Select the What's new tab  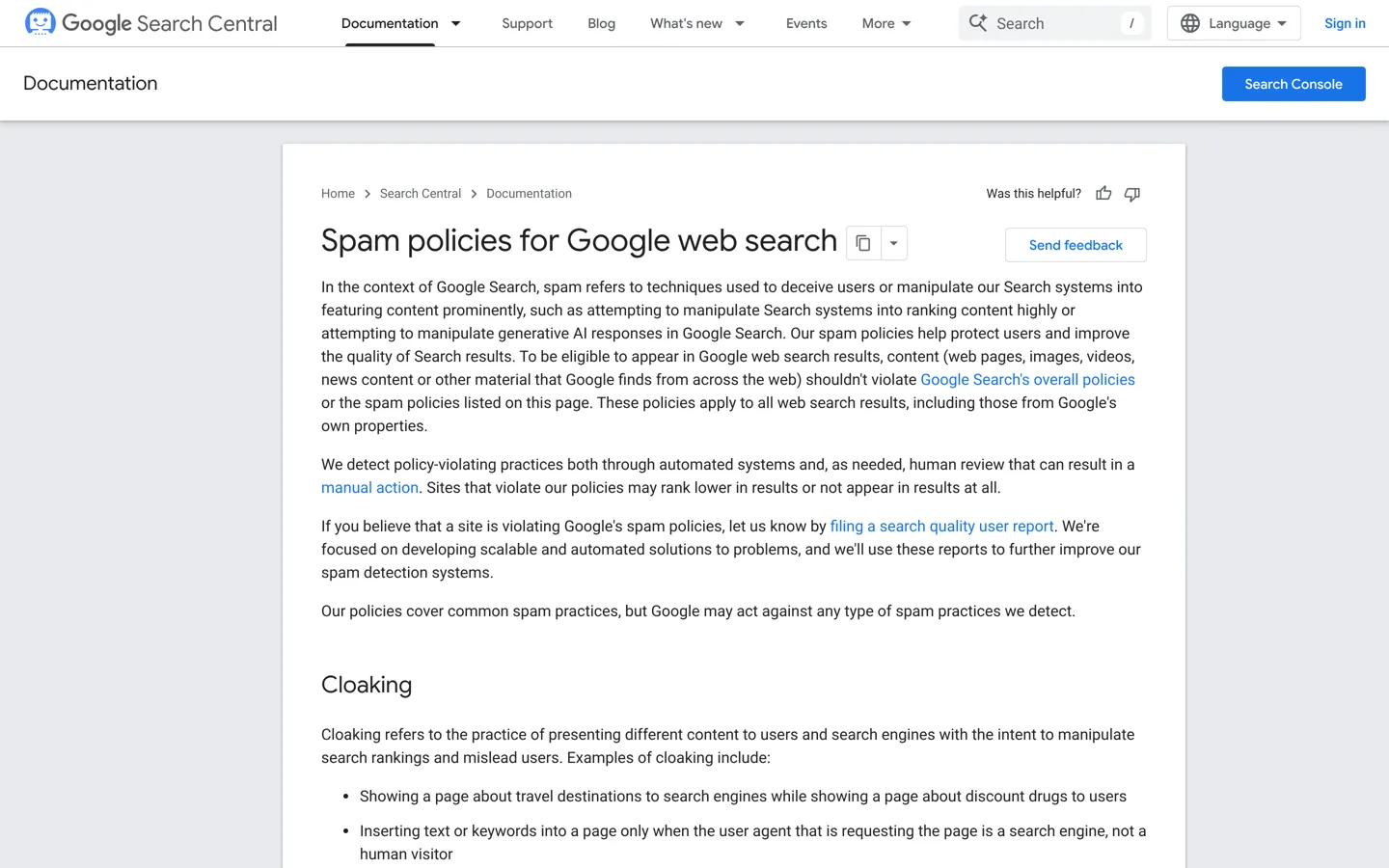(686, 23)
